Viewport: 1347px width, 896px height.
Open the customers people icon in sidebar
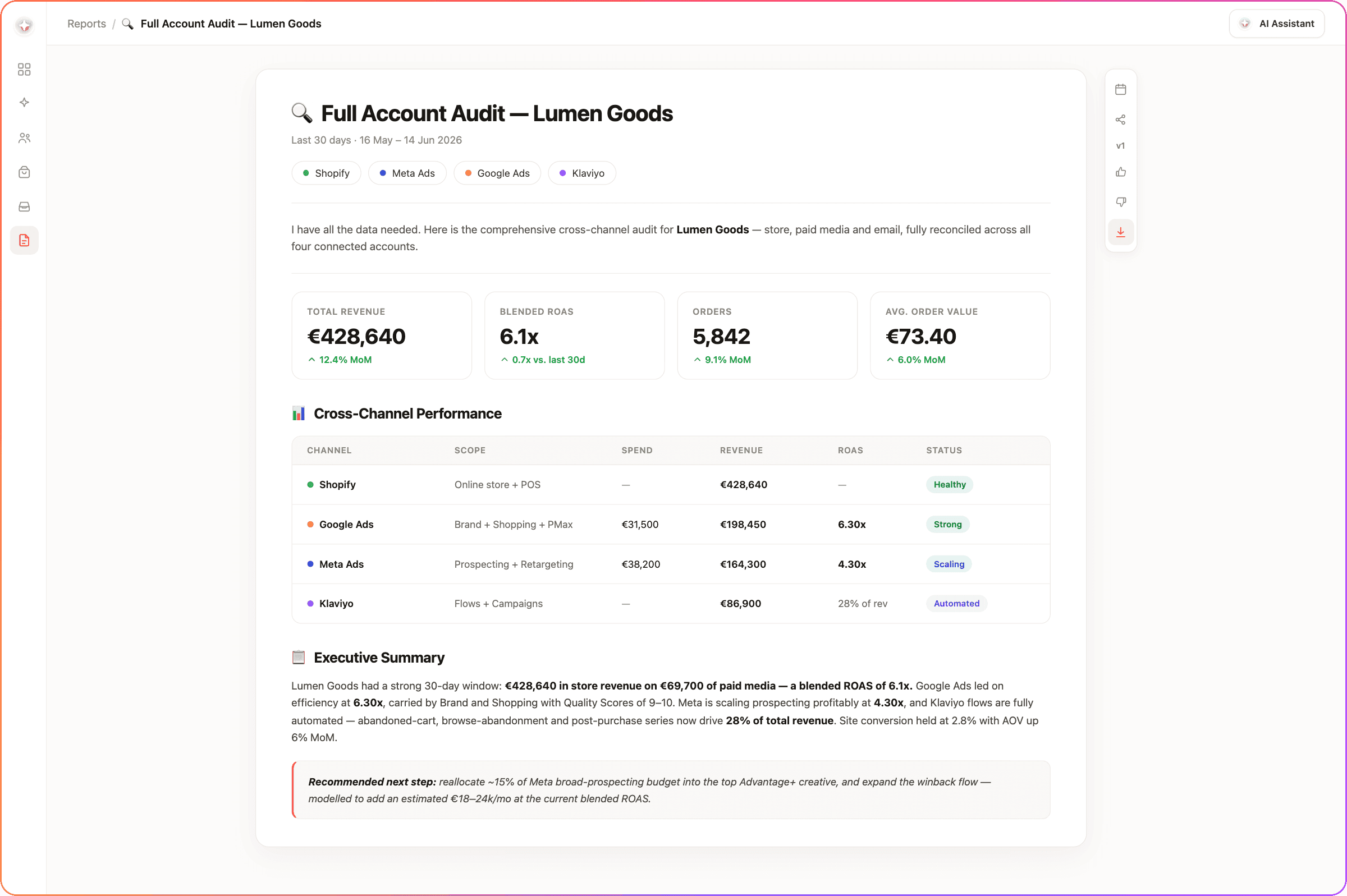point(24,137)
